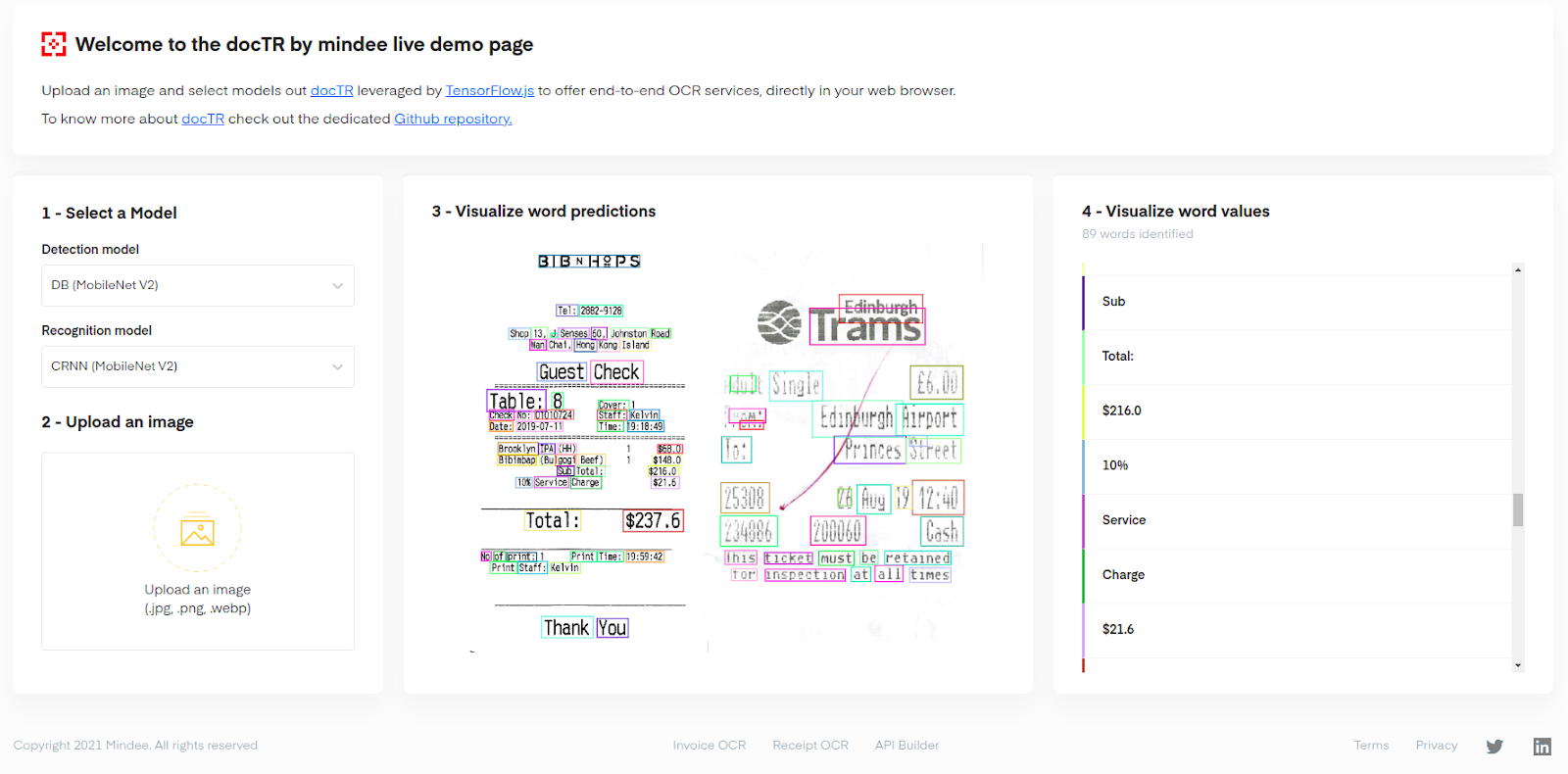
Task: Click the 'Princes' word box on ticket
Action: pos(870,450)
